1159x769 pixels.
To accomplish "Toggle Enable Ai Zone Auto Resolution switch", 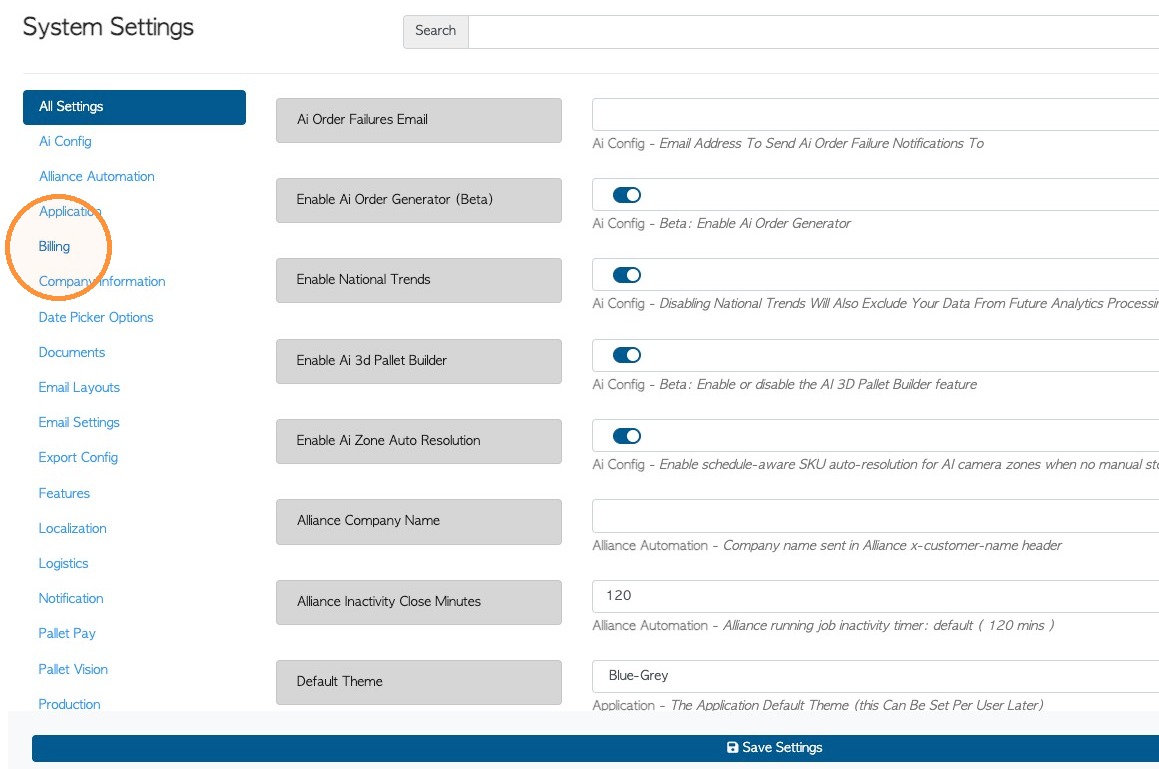I will click(627, 436).
